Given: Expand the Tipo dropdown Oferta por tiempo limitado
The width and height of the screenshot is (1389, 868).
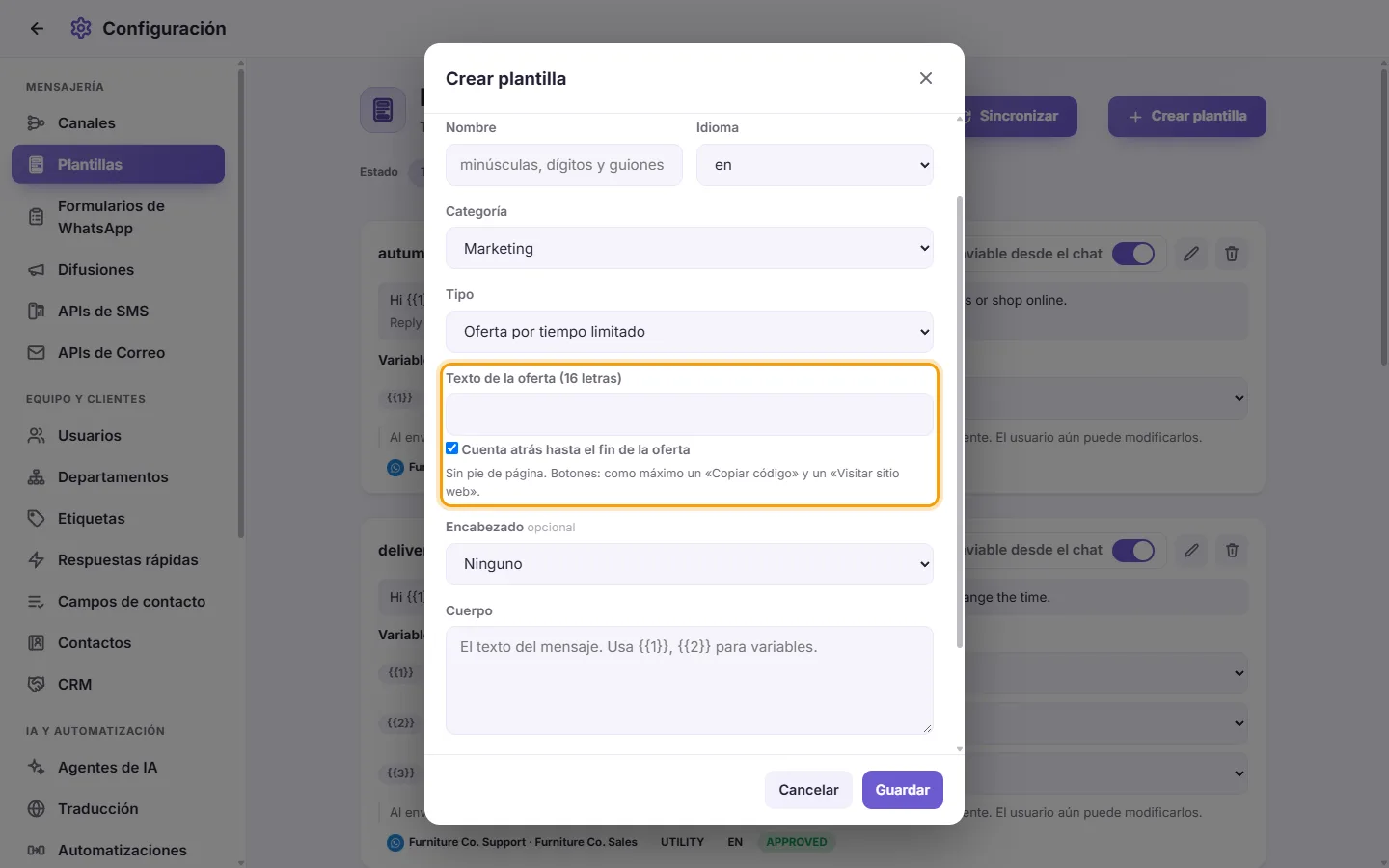Looking at the screenshot, I should click(x=690, y=332).
